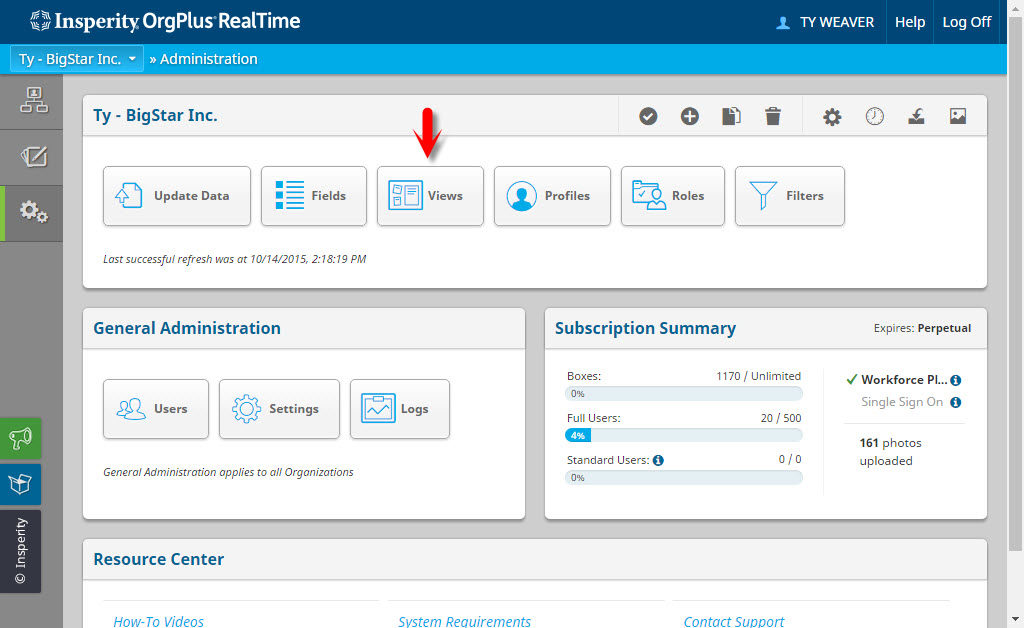
Task: Click the '161 photos uploaded' text
Action: (x=890, y=452)
